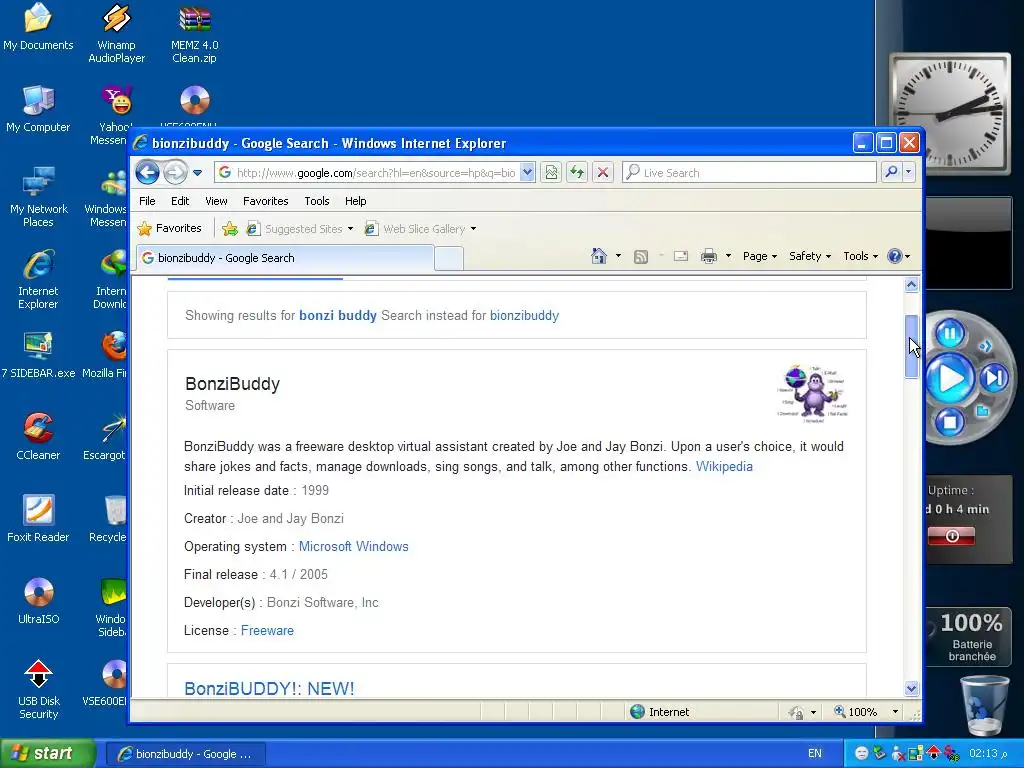Select the CCleaner desktop icon

(x=38, y=436)
